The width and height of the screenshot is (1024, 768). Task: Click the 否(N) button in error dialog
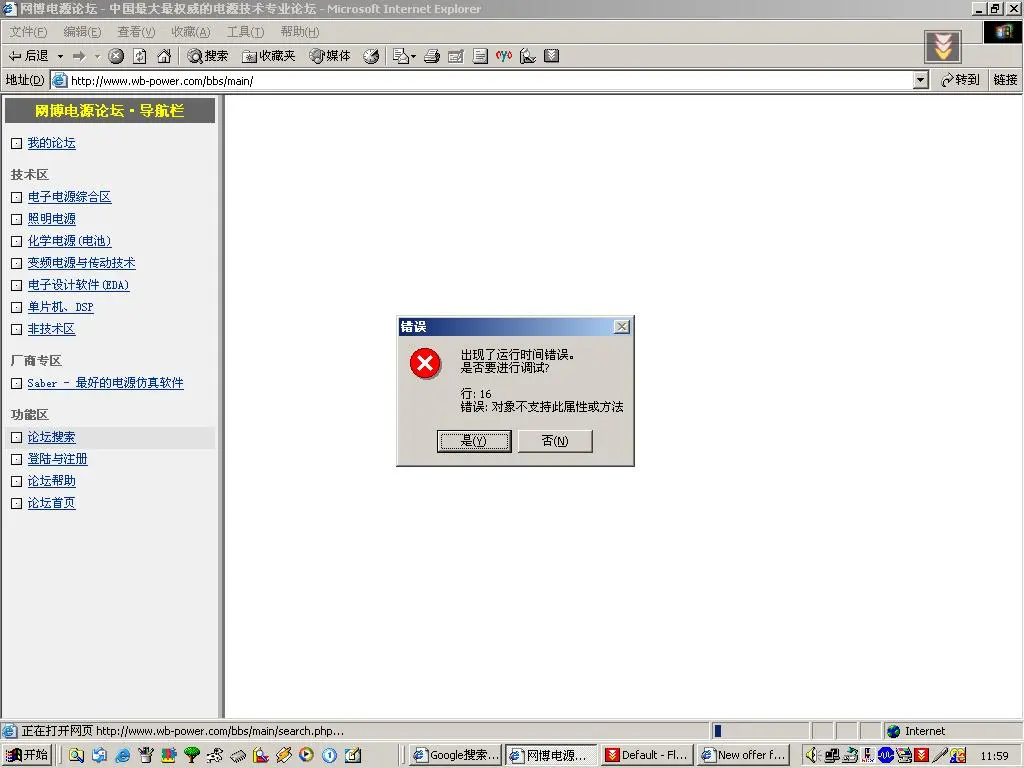point(555,441)
